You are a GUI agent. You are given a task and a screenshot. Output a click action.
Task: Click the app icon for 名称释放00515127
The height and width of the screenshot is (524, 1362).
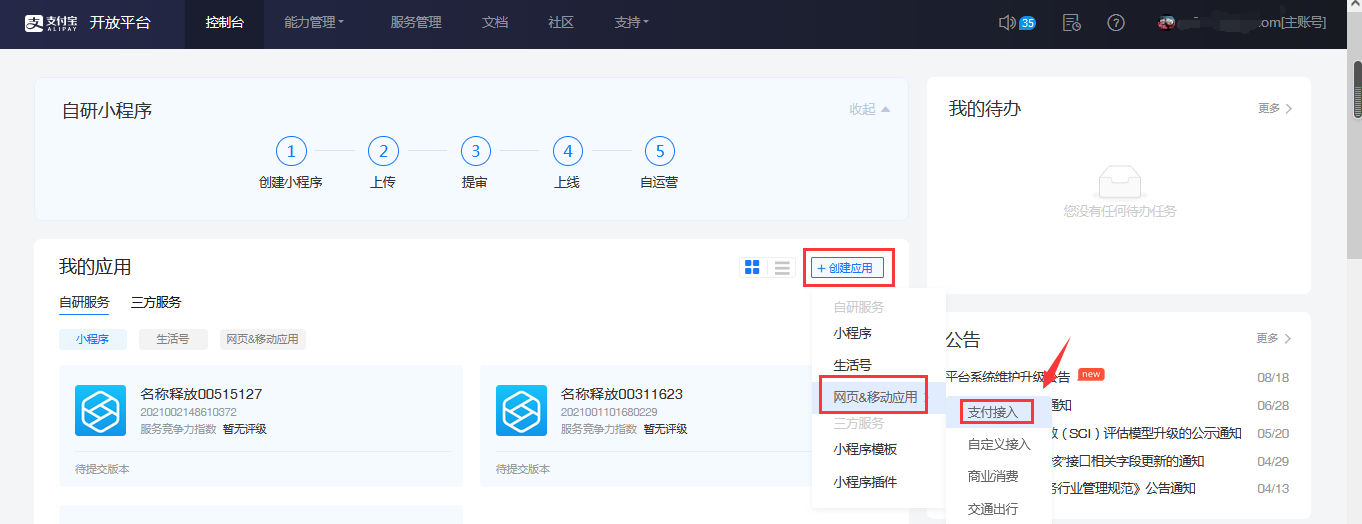coord(100,410)
